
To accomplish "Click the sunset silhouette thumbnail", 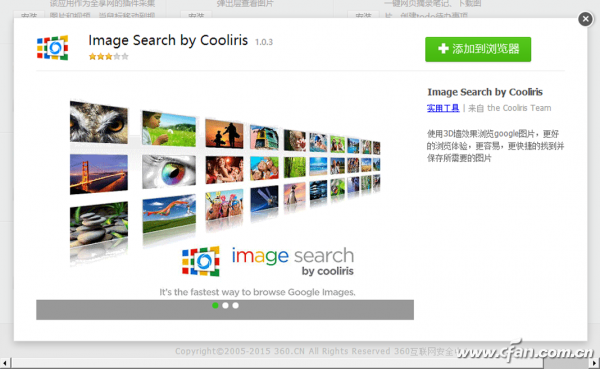I will point(224,134).
